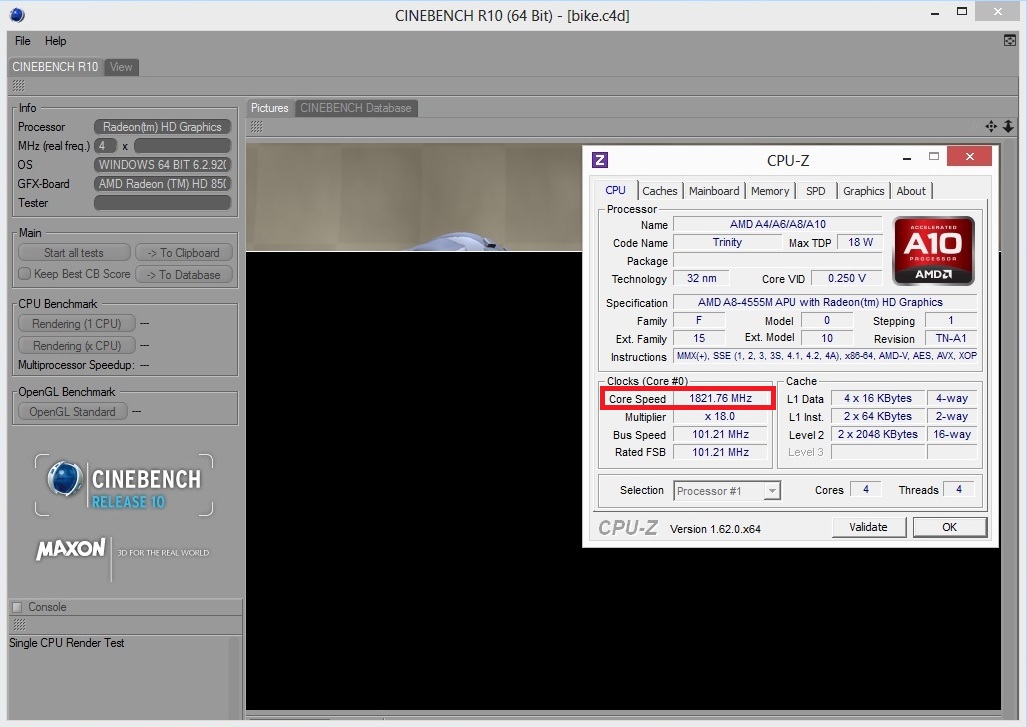Minimize the CPU-Z window

[x=907, y=158]
